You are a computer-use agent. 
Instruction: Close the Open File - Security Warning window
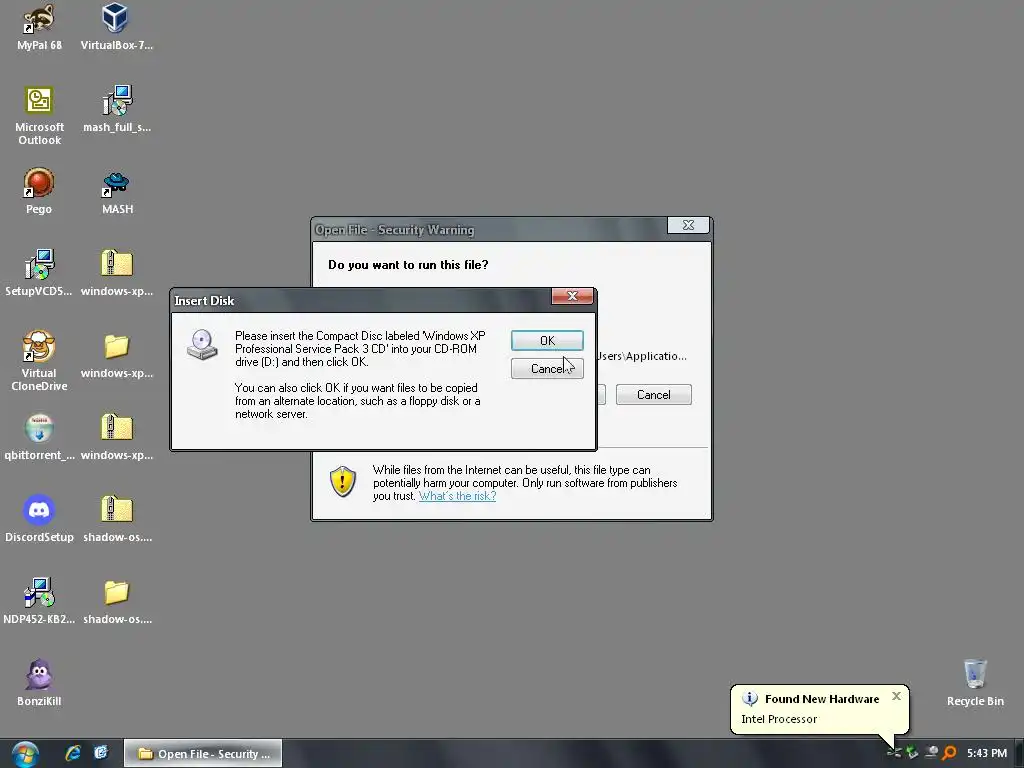[x=688, y=225]
